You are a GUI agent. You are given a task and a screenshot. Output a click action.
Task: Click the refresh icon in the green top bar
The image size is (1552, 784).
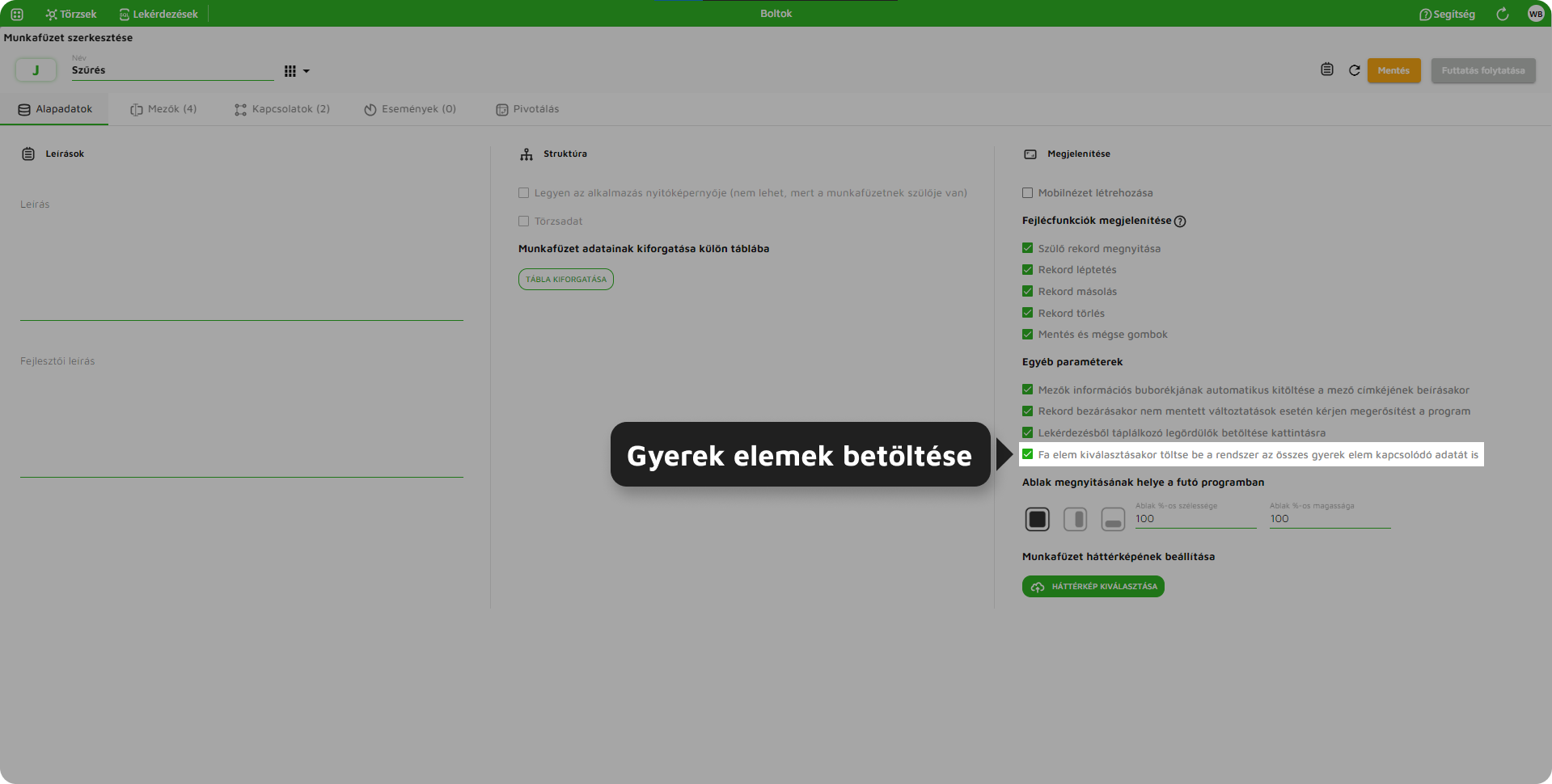click(1503, 15)
